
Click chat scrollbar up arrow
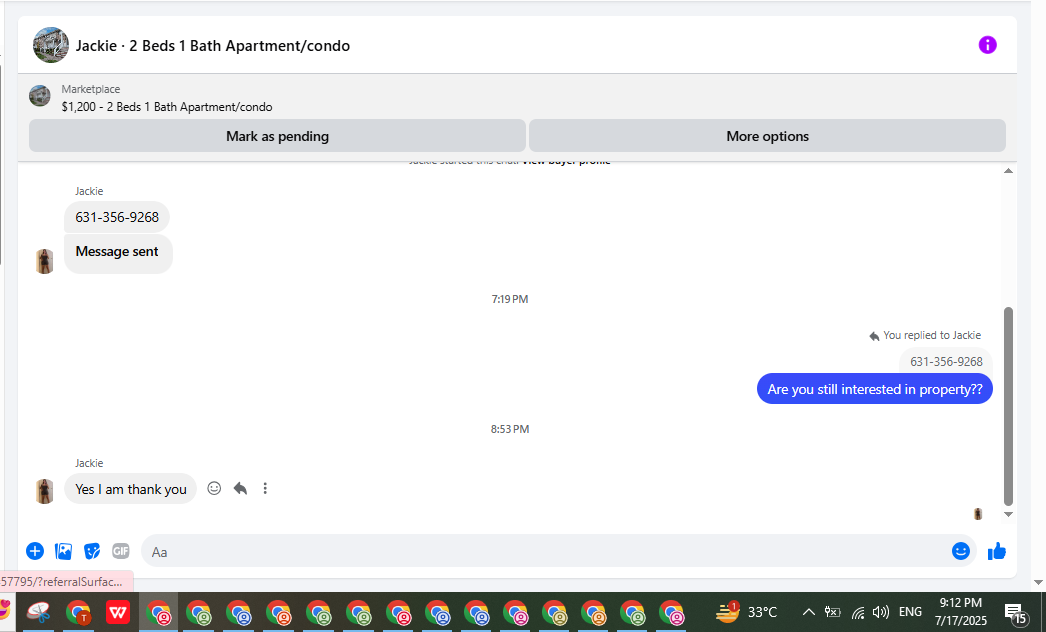click(1009, 172)
